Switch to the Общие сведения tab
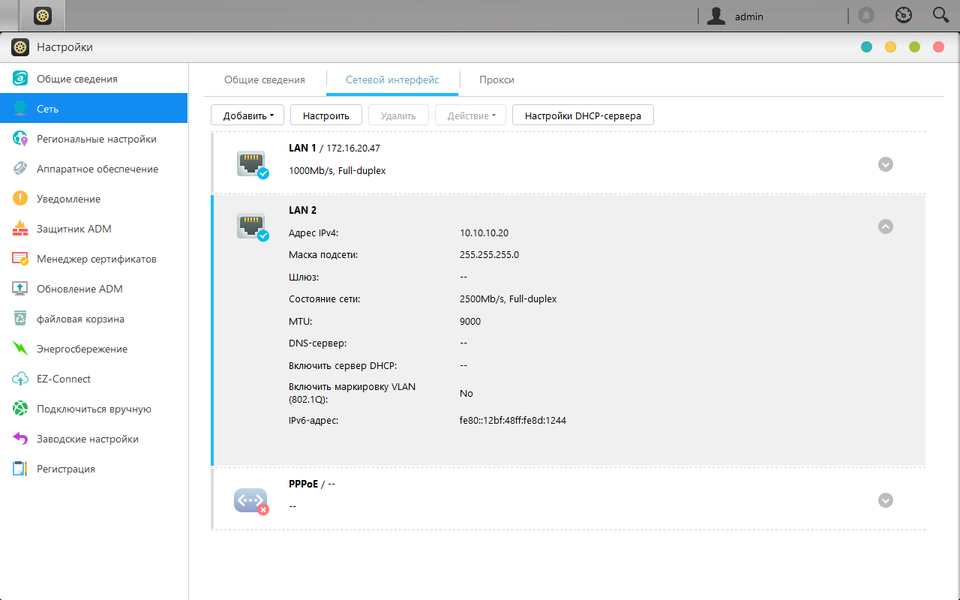Image resolution: width=960 pixels, height=600 pixels. coord(264,80)
